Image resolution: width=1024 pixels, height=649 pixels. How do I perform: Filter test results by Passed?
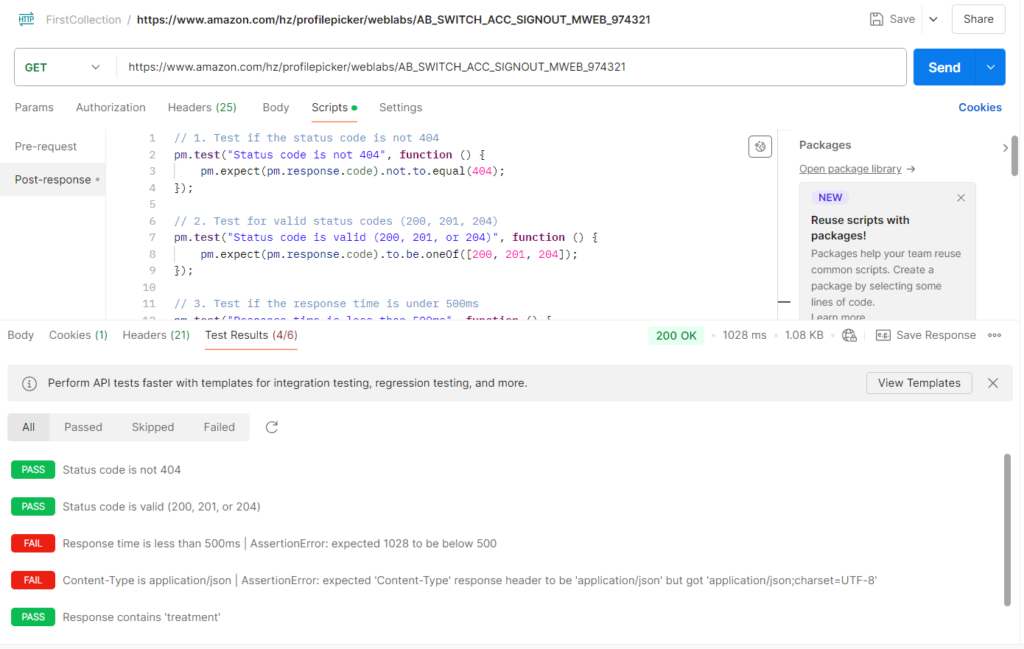(83, 427)
